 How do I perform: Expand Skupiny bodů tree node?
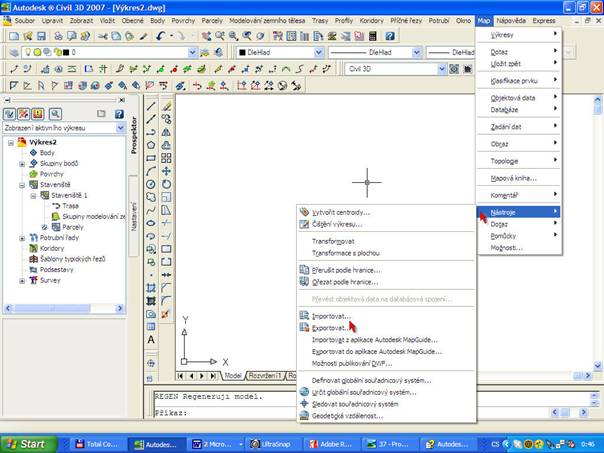point(22,164)
